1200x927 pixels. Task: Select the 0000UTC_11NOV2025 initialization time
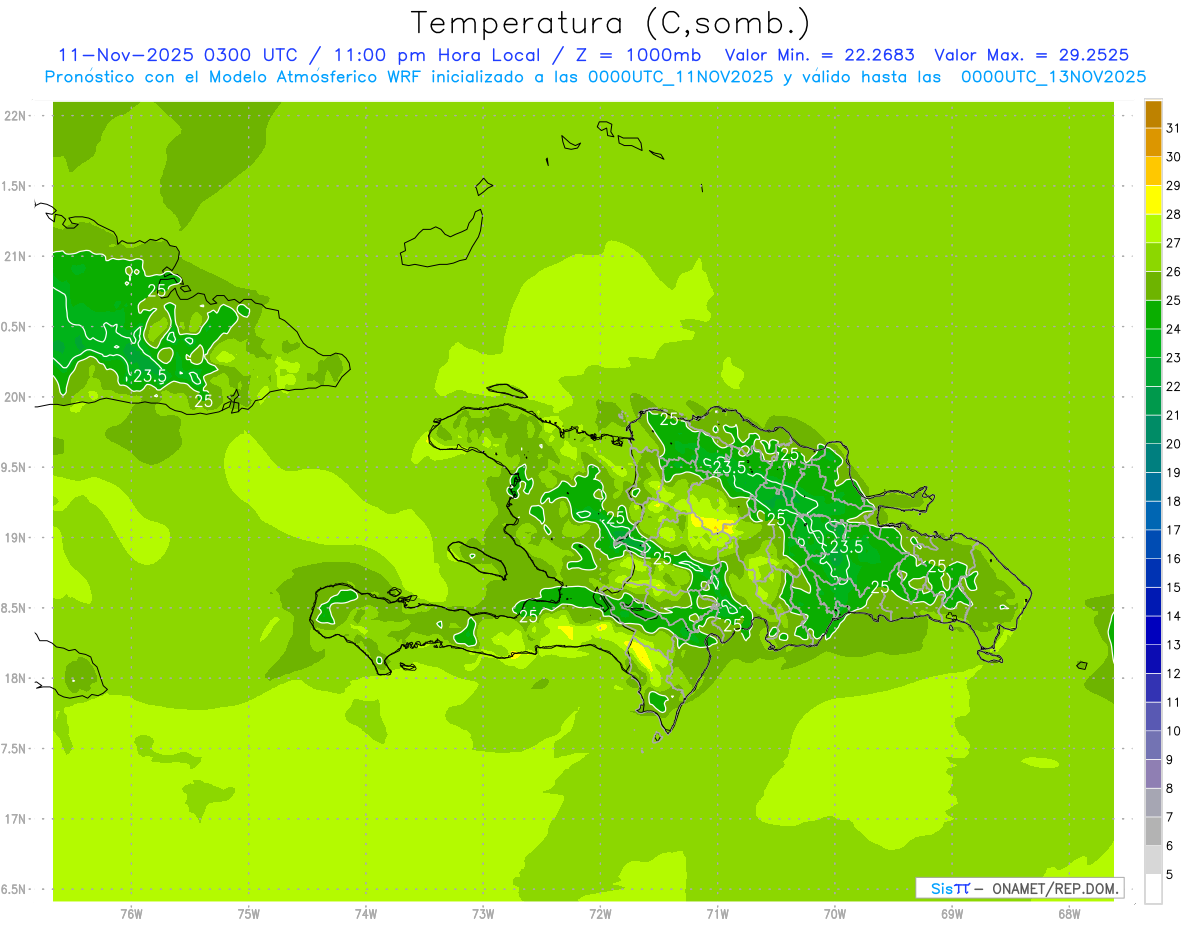pos(681,76)
